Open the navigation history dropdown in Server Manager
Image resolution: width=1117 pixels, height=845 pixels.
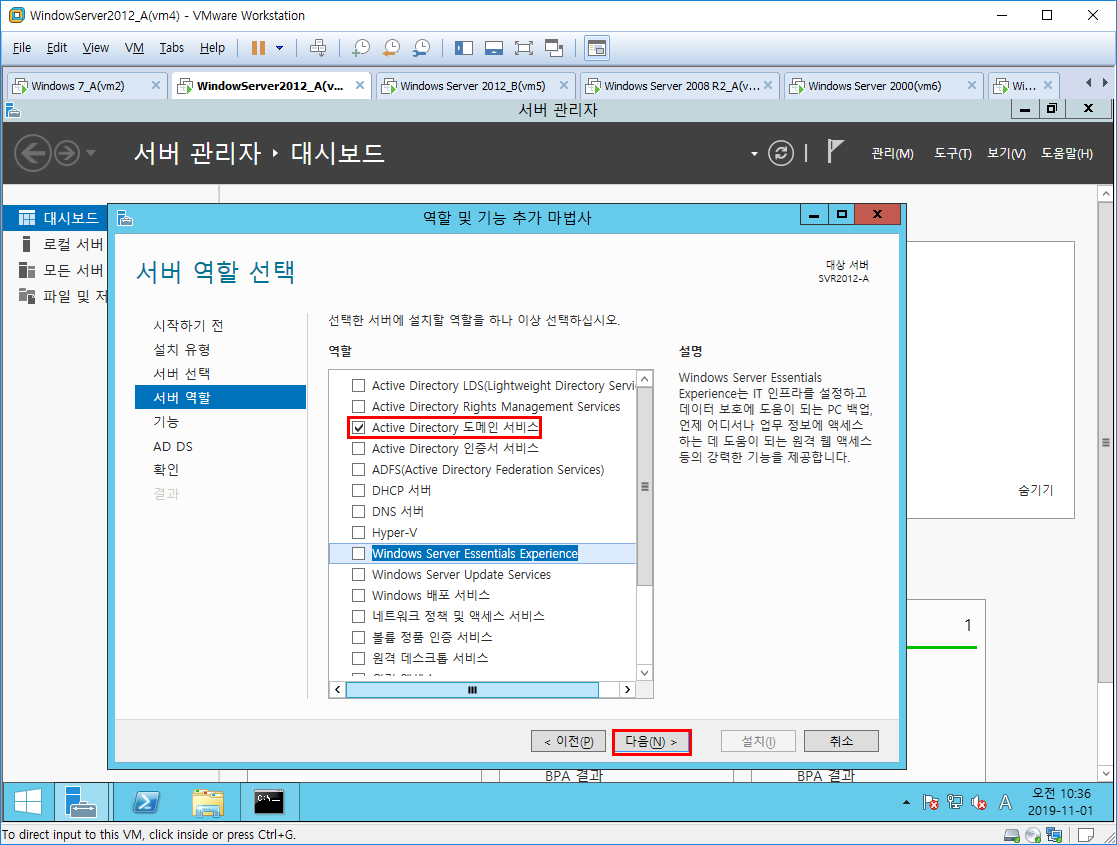90,153
